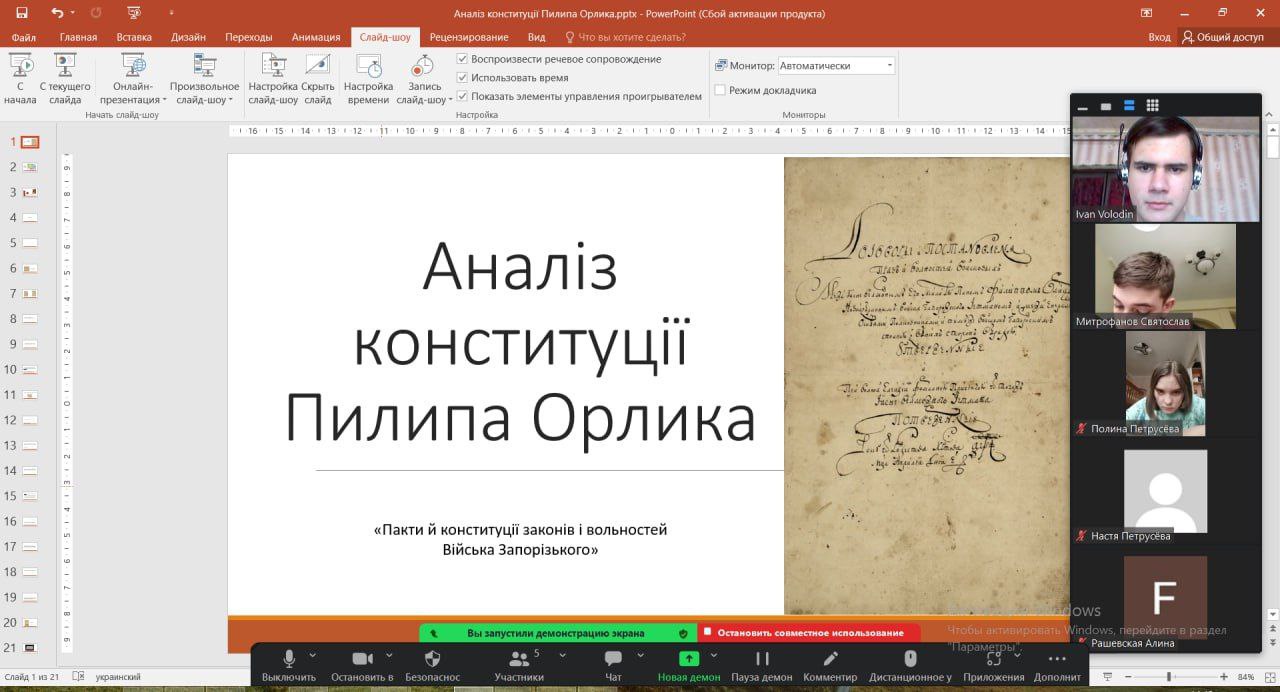Open Zoom Chat panel
Image resolution: width=1280 pixels, height=692 pixels.
[613, 659]
